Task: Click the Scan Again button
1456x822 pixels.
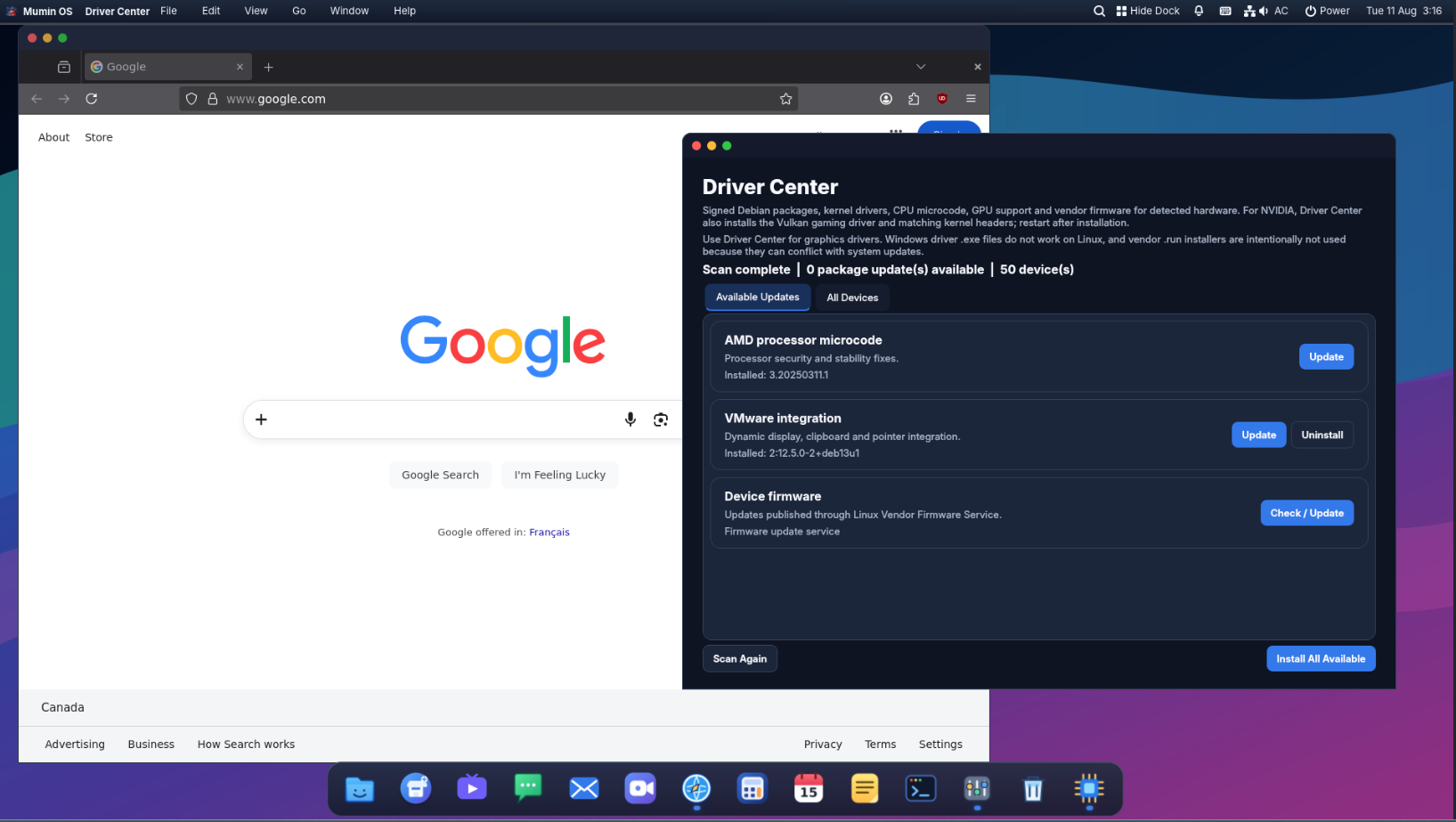Action: point(739,659)
